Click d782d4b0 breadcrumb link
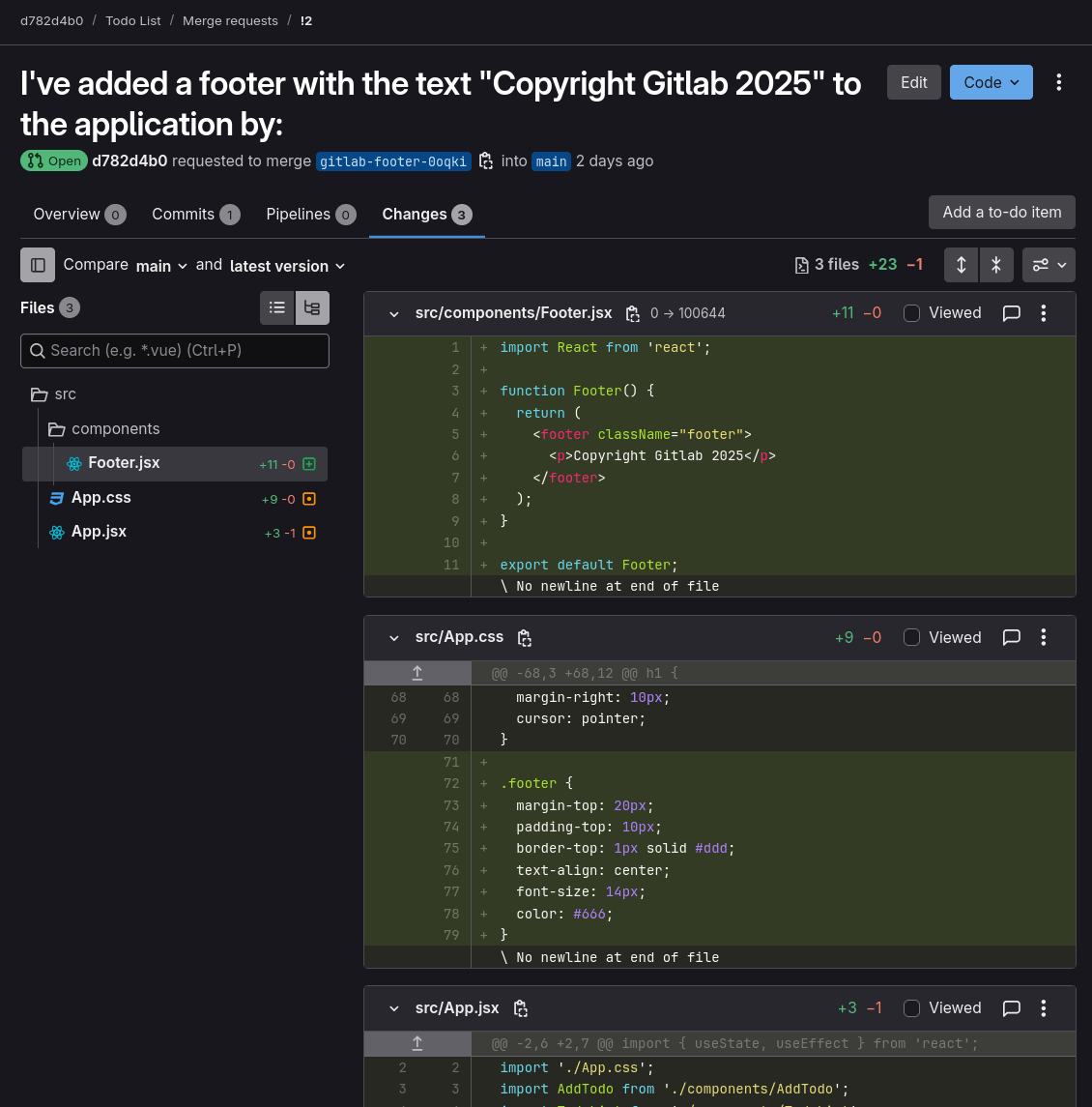This screenshot has width=1092, height=1107. tap(51, 21)
